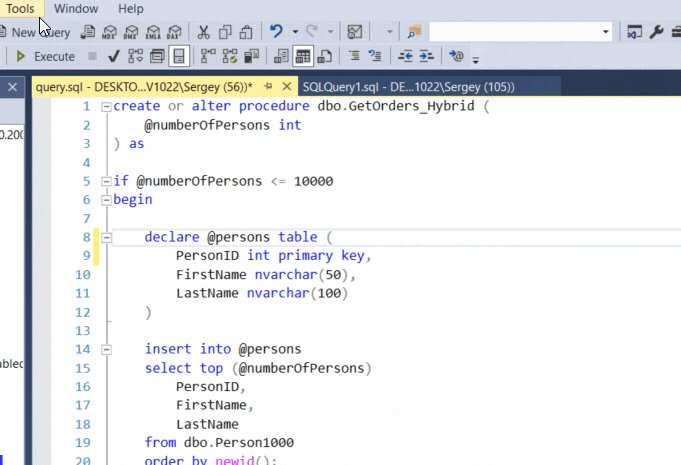Switch output to Results to Text
Viewport: 681px width, 465px height.
pos(281,56)
